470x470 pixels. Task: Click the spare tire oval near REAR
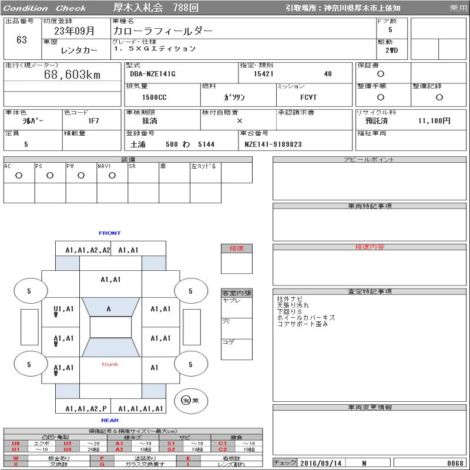coord(191,400)
